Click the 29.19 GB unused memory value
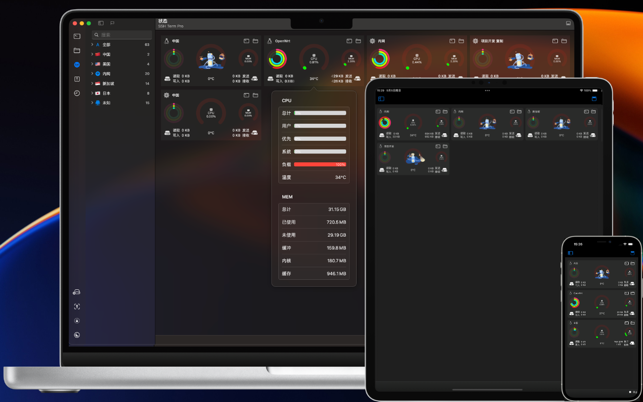The image size is (643, 402). click(337, 235)
